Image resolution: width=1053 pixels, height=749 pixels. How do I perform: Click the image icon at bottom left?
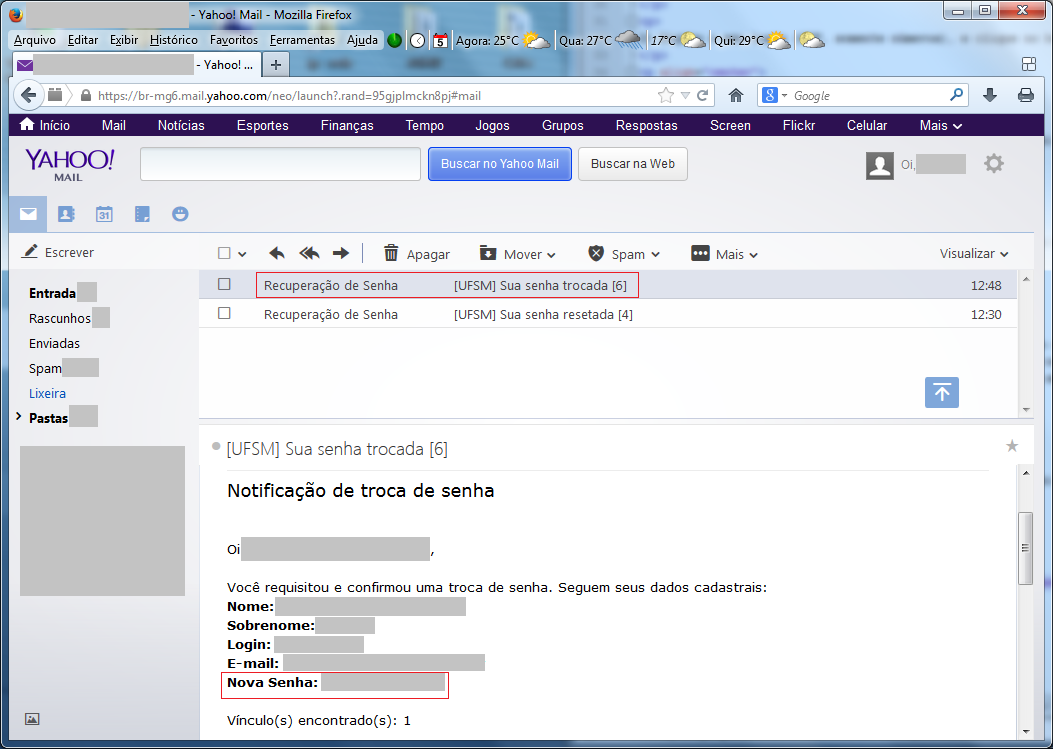tap(32, 719)
